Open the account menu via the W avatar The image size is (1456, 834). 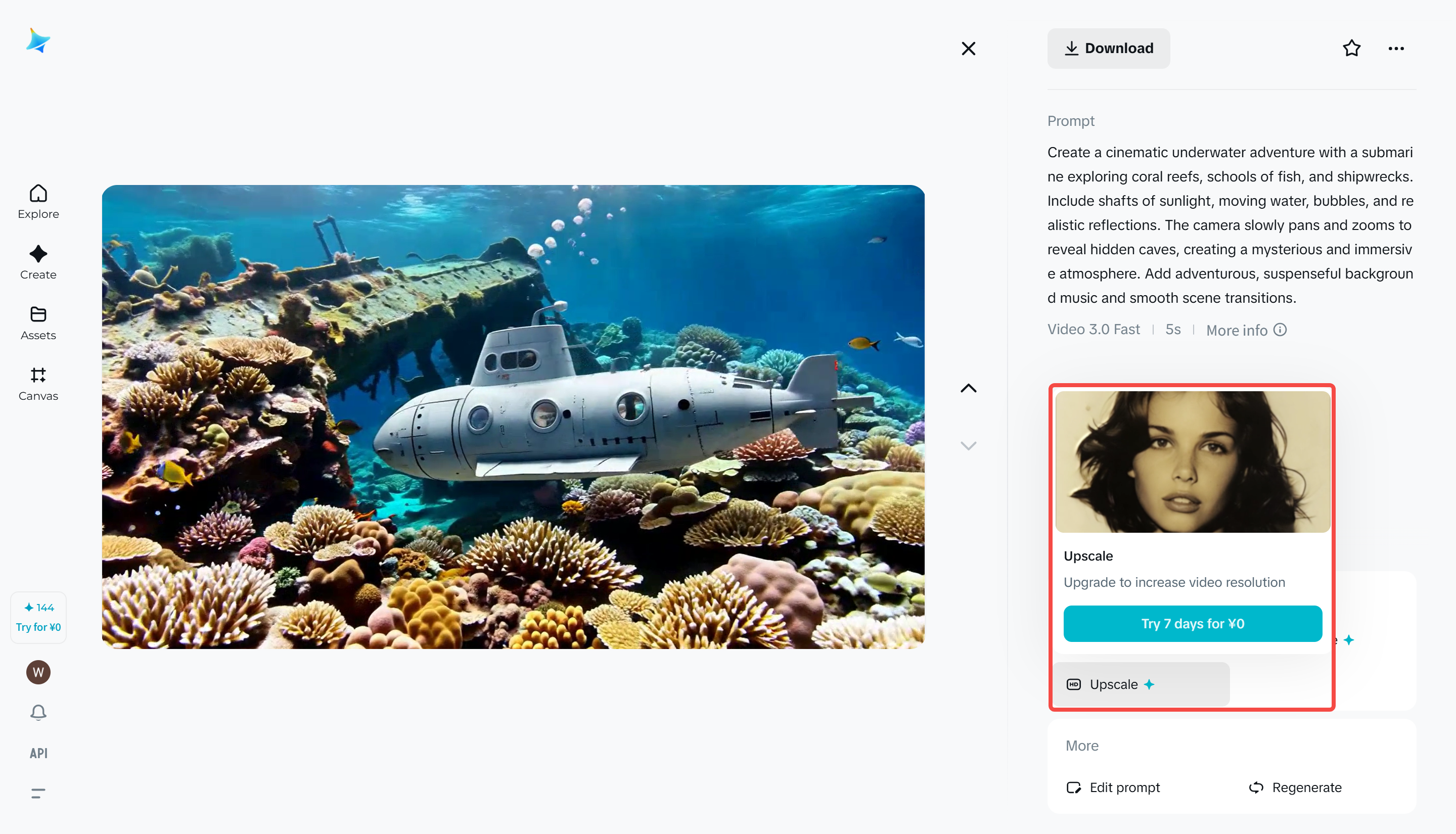[x=38, y=672]
